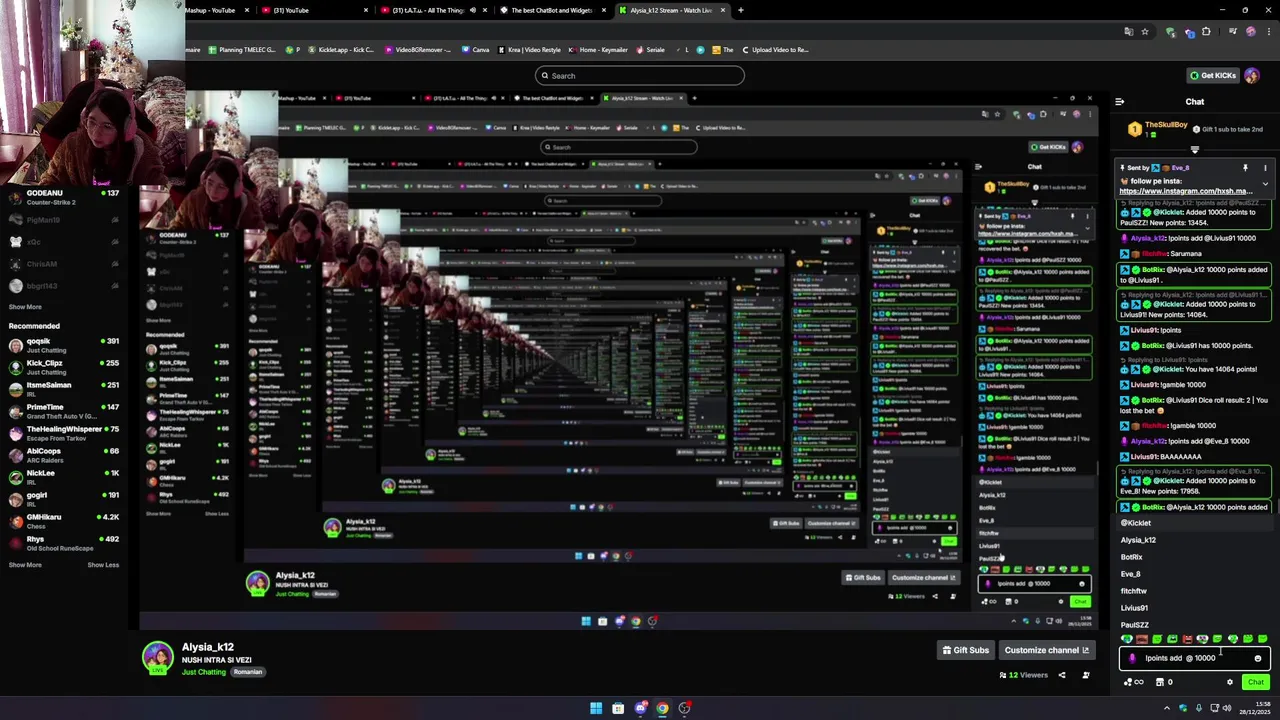
Task: Open the shop icon showing 0
Action: [1164, 682]
